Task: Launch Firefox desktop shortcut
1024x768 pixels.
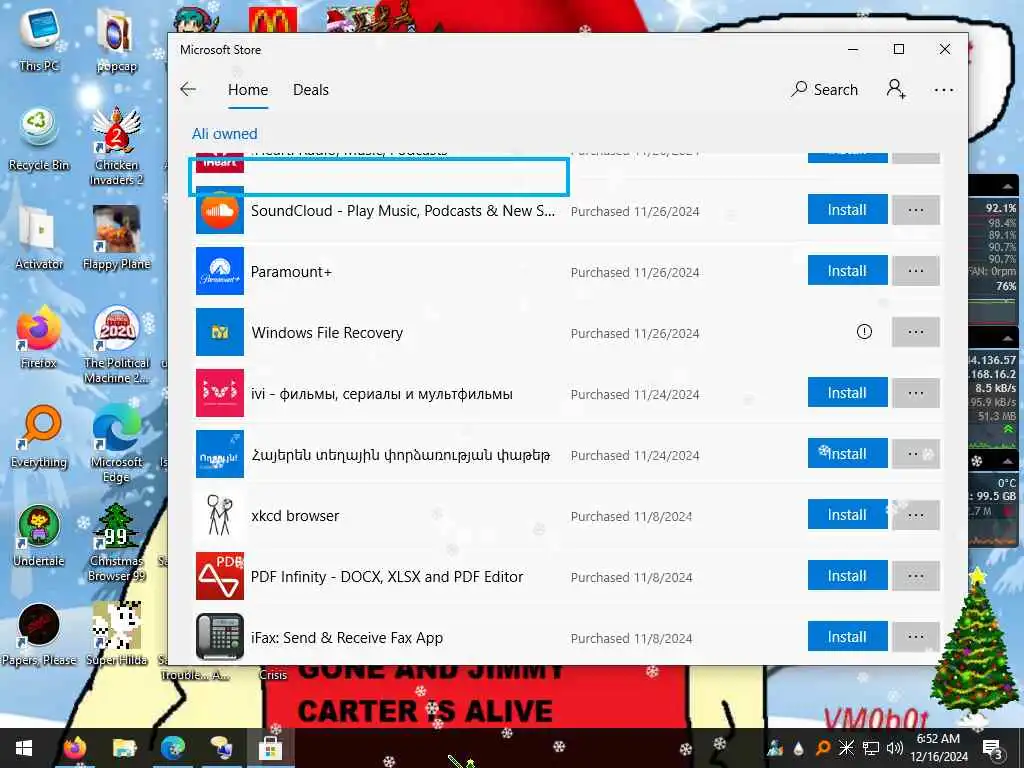Action: (x=39, y=337)
